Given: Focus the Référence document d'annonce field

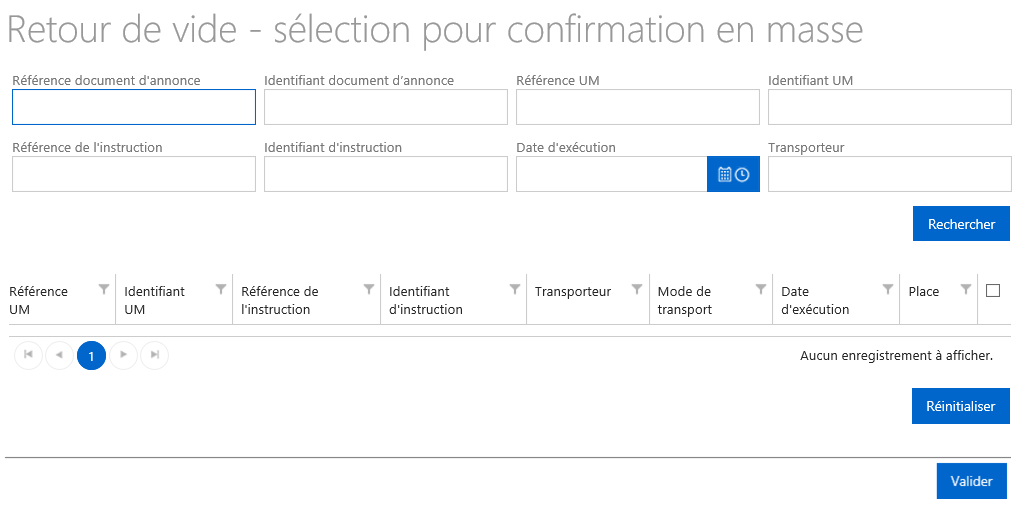Looking at the screenshot, I should (x=134, y=107).
